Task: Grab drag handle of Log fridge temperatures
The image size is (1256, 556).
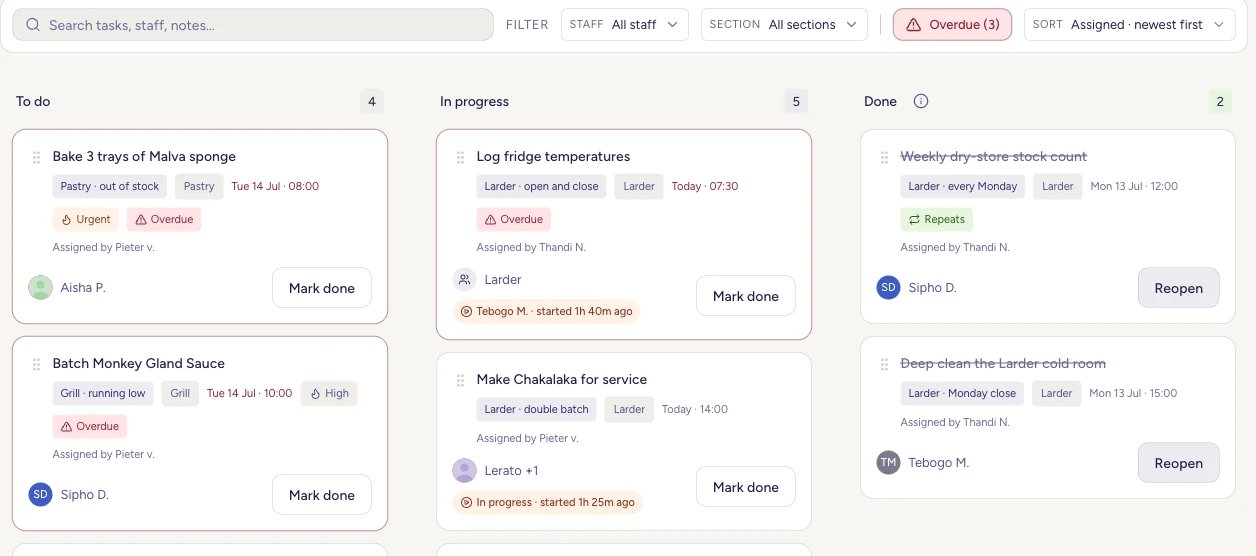Action: [x=461, y=157]
